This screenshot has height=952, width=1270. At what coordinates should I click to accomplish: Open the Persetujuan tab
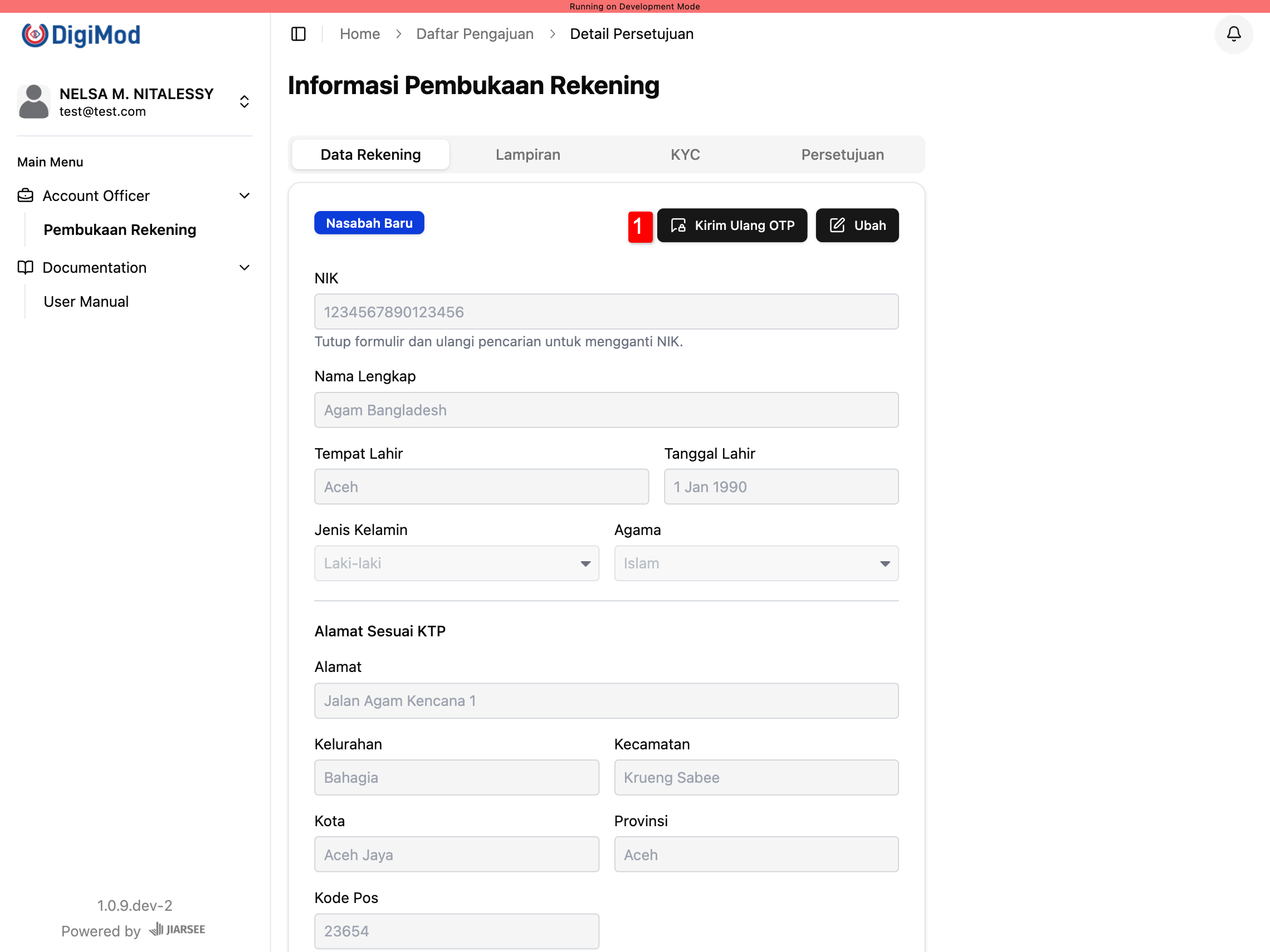(842, 154)
